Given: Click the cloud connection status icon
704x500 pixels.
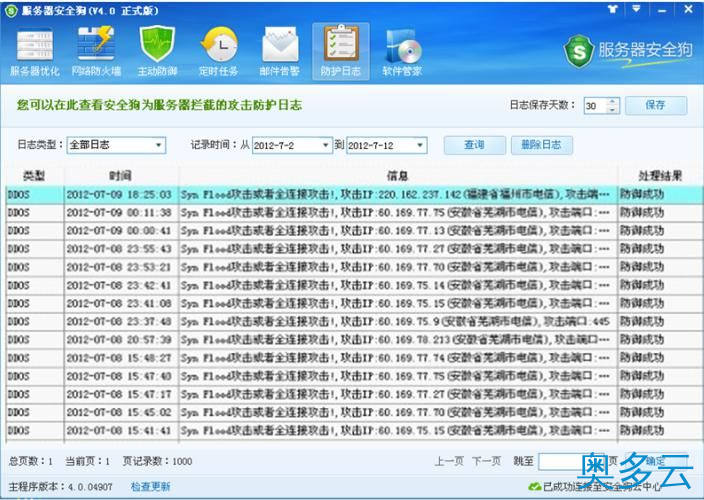Looking at the screenshot, I should 534,486.
